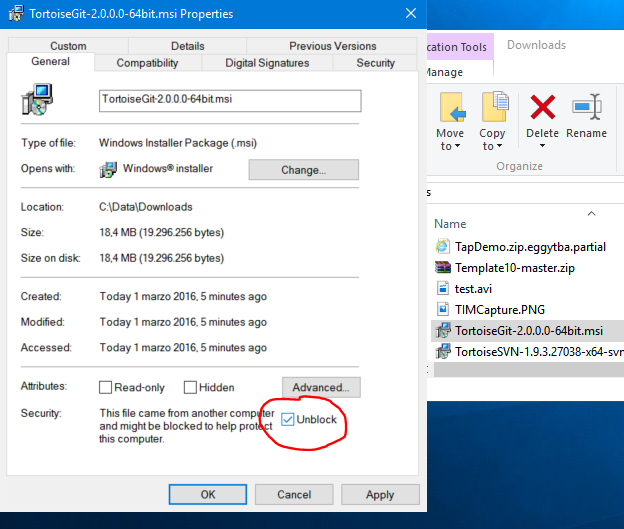
Task: Click the red Delete X icon
Action: point(542,107)
